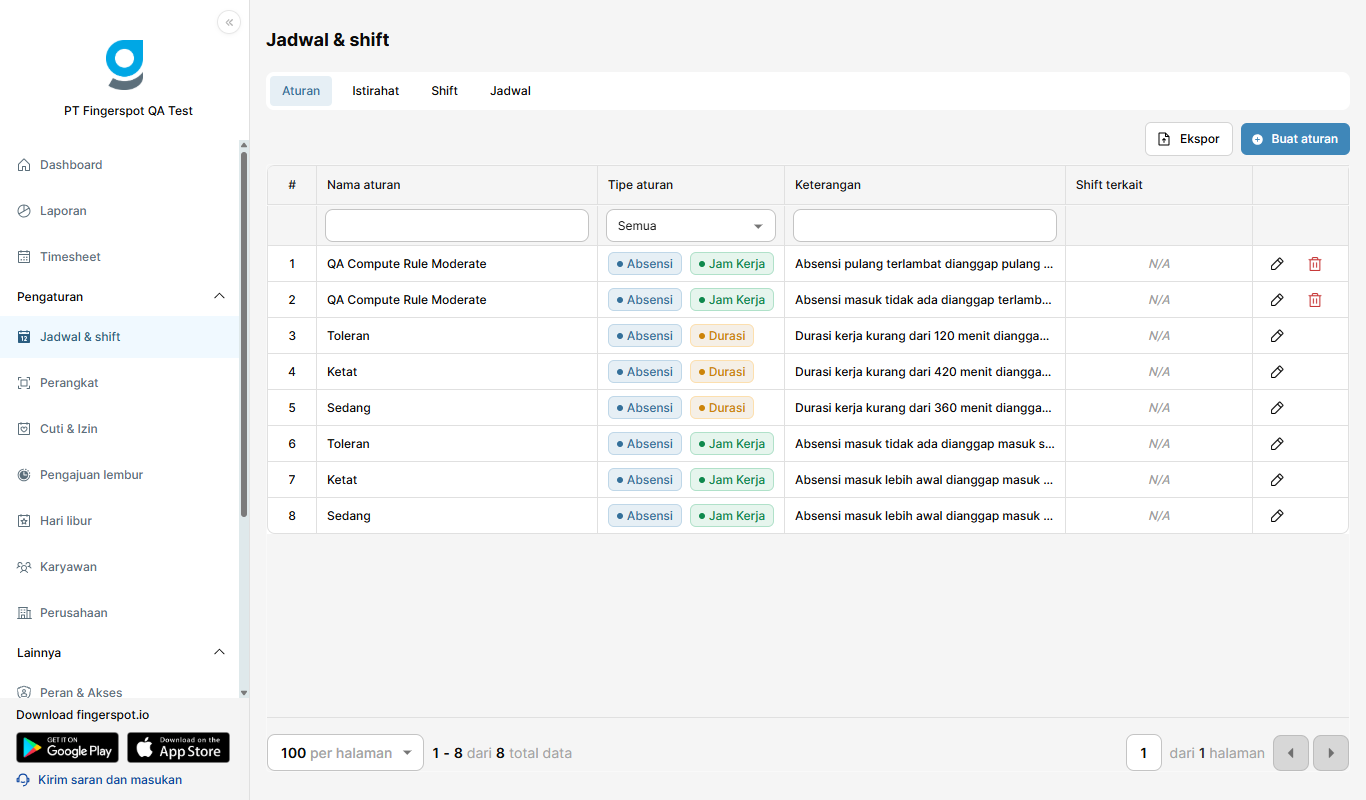Open Perusahaan in the sidebar
Screen dimensions: 1366x800
(x=119, y=613)
